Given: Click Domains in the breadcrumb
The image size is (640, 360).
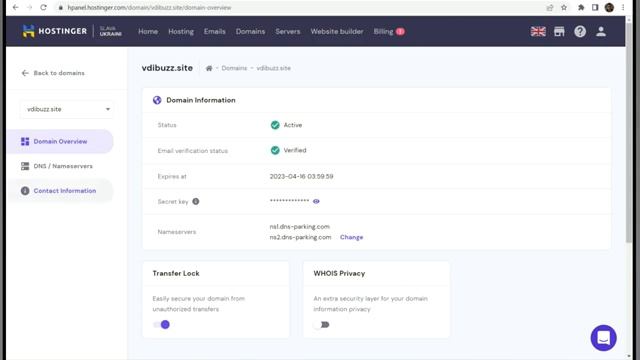Looking at the screenshot, I should coord(234,68).
